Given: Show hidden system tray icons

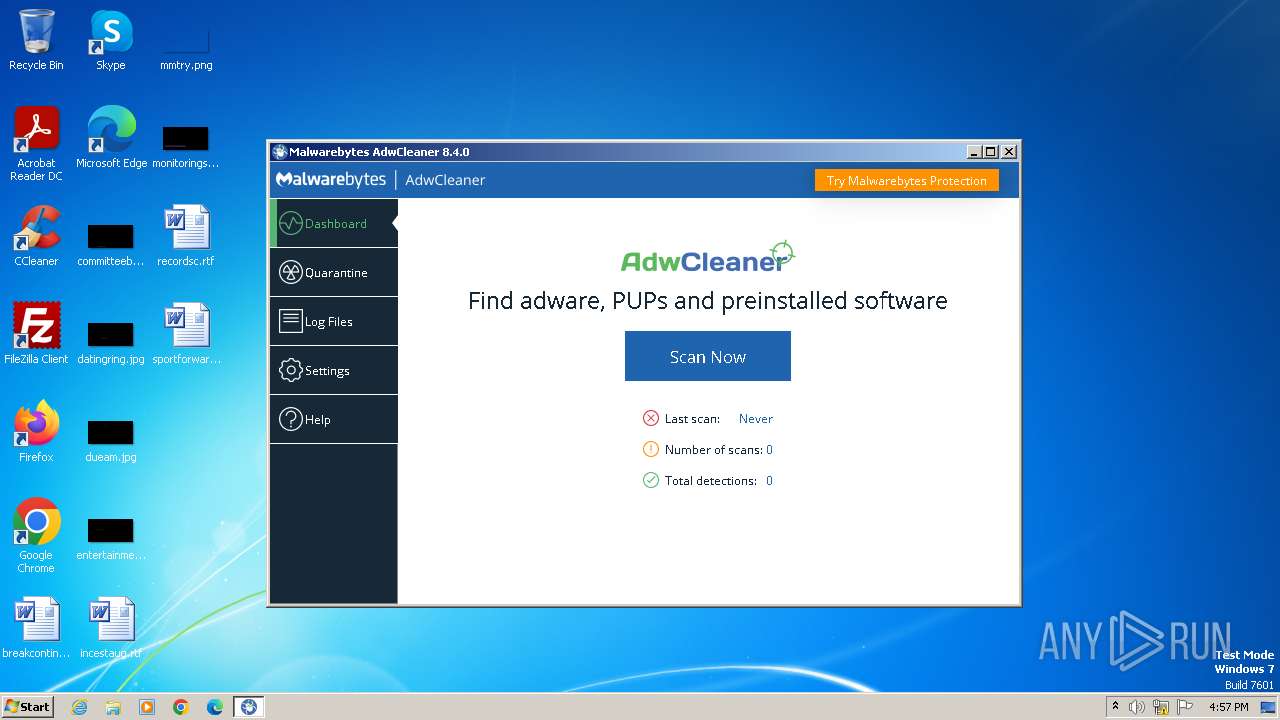Looking at the screenshot, I should pos(1115,707).
